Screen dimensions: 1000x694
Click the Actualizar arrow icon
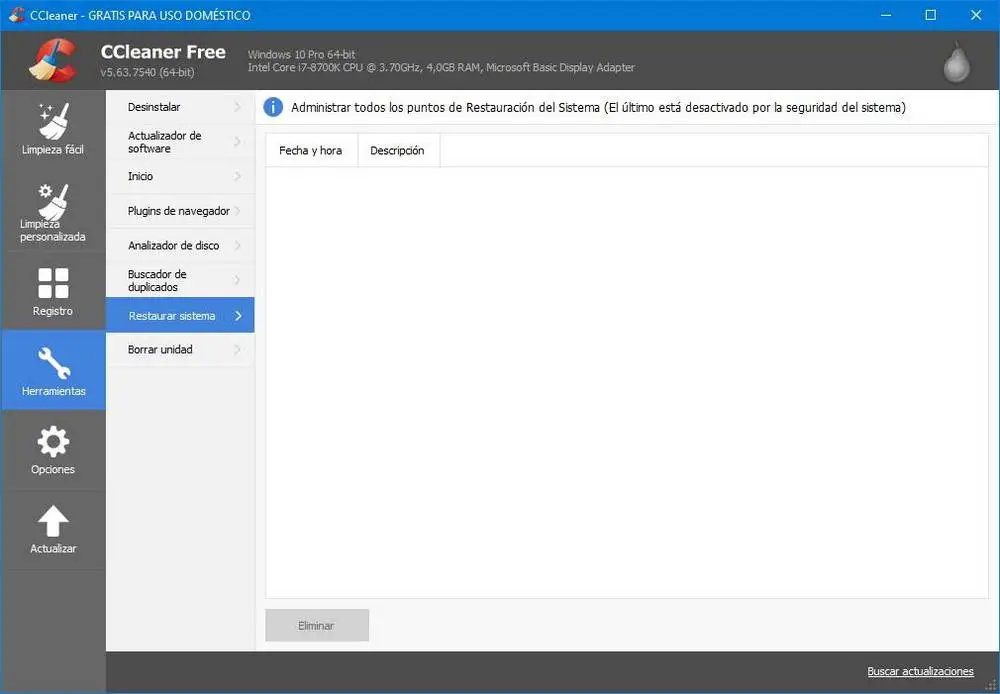click(x=53, y=521)
